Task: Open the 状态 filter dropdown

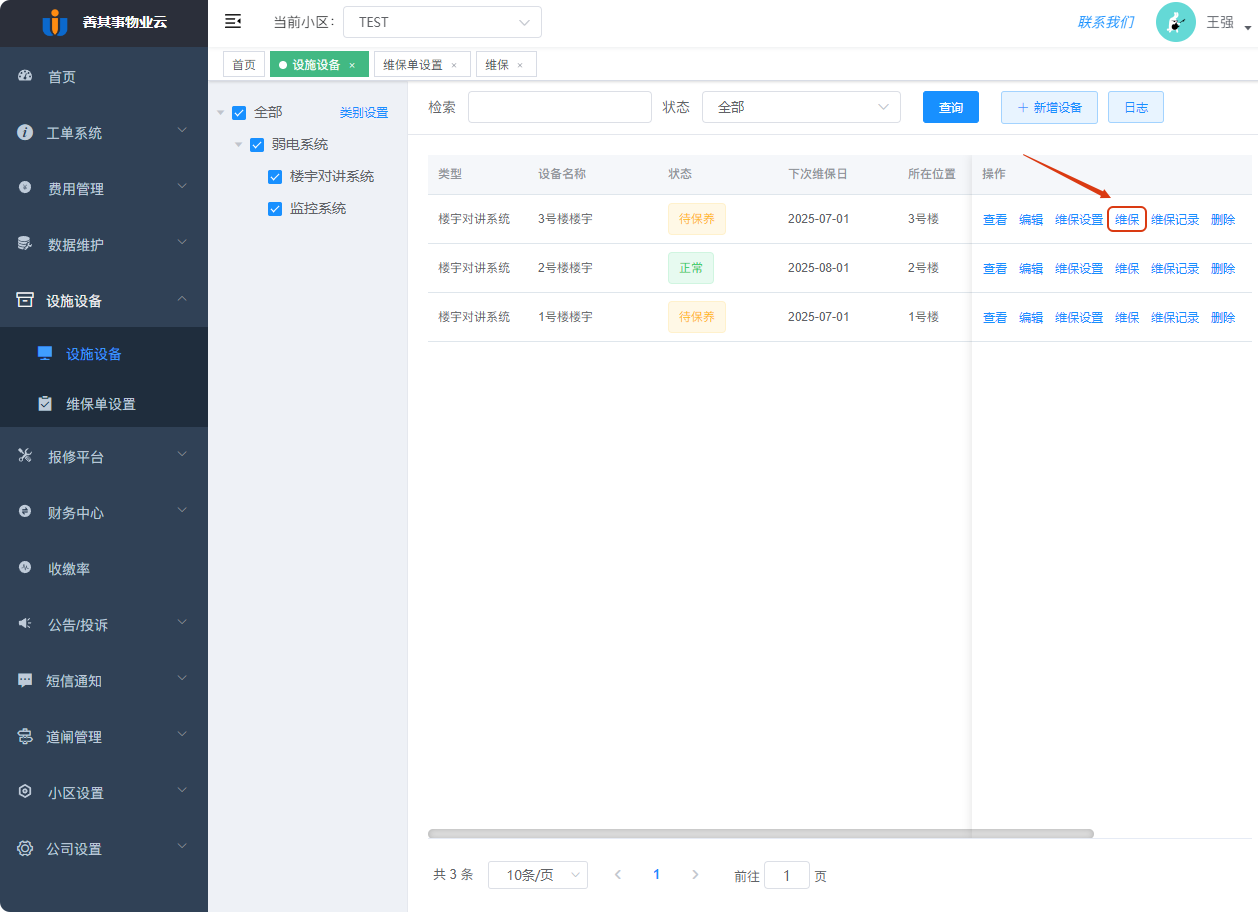Action: point(800,106)
